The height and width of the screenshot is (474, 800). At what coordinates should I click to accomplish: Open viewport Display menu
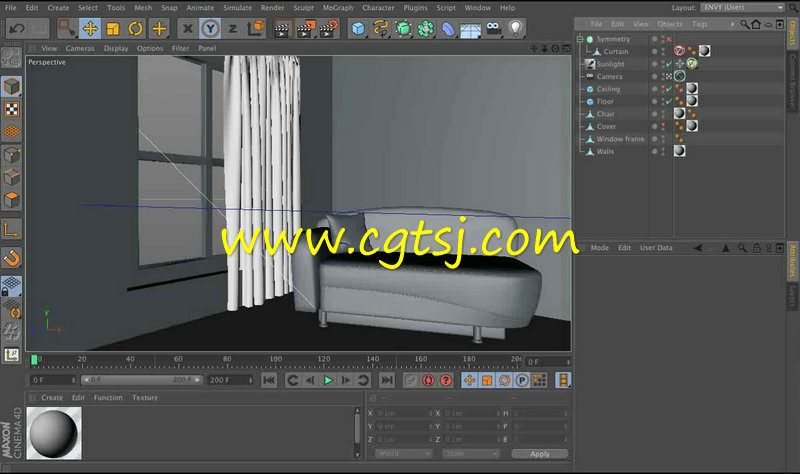[x=116, y=48]
